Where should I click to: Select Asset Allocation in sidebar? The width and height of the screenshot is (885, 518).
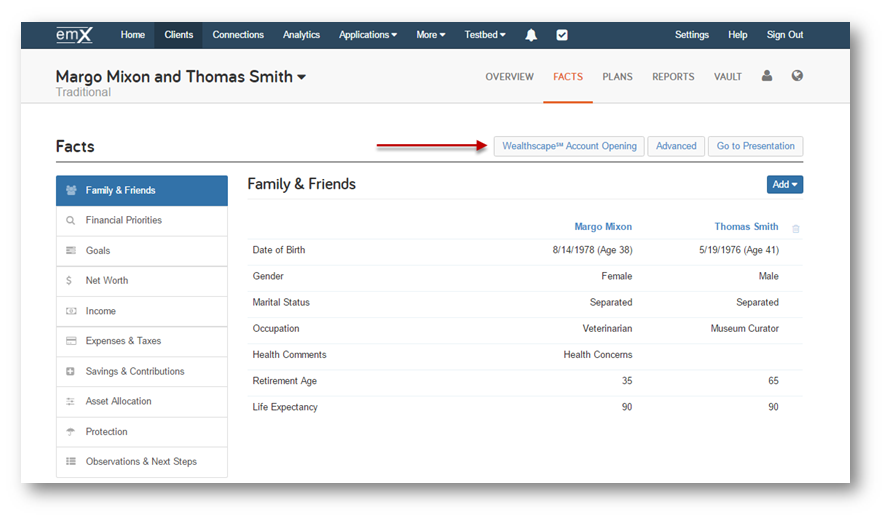pos(142,402)
